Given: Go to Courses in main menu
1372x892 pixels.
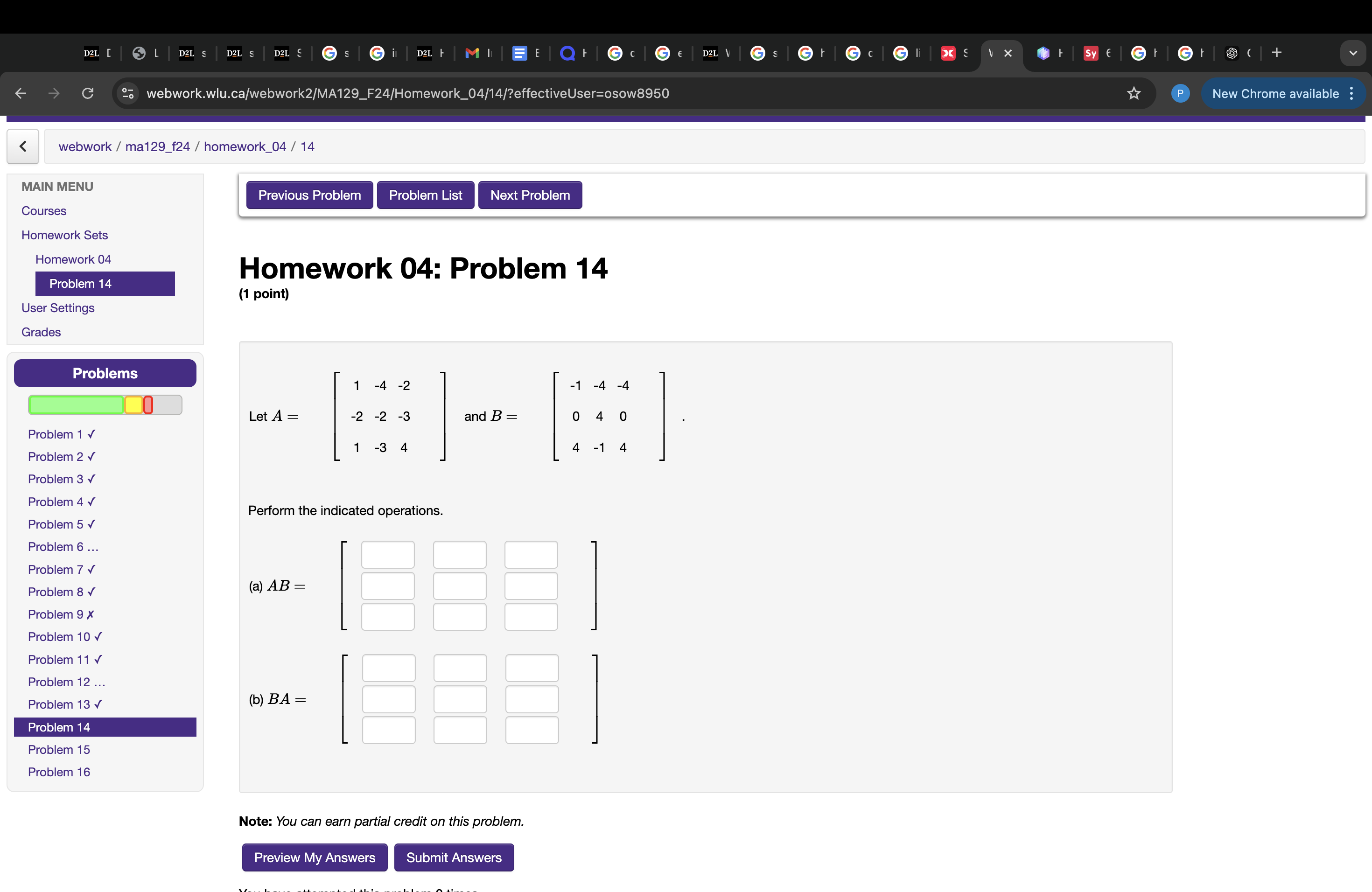Looking at the screenshot, I should (44, 211).
